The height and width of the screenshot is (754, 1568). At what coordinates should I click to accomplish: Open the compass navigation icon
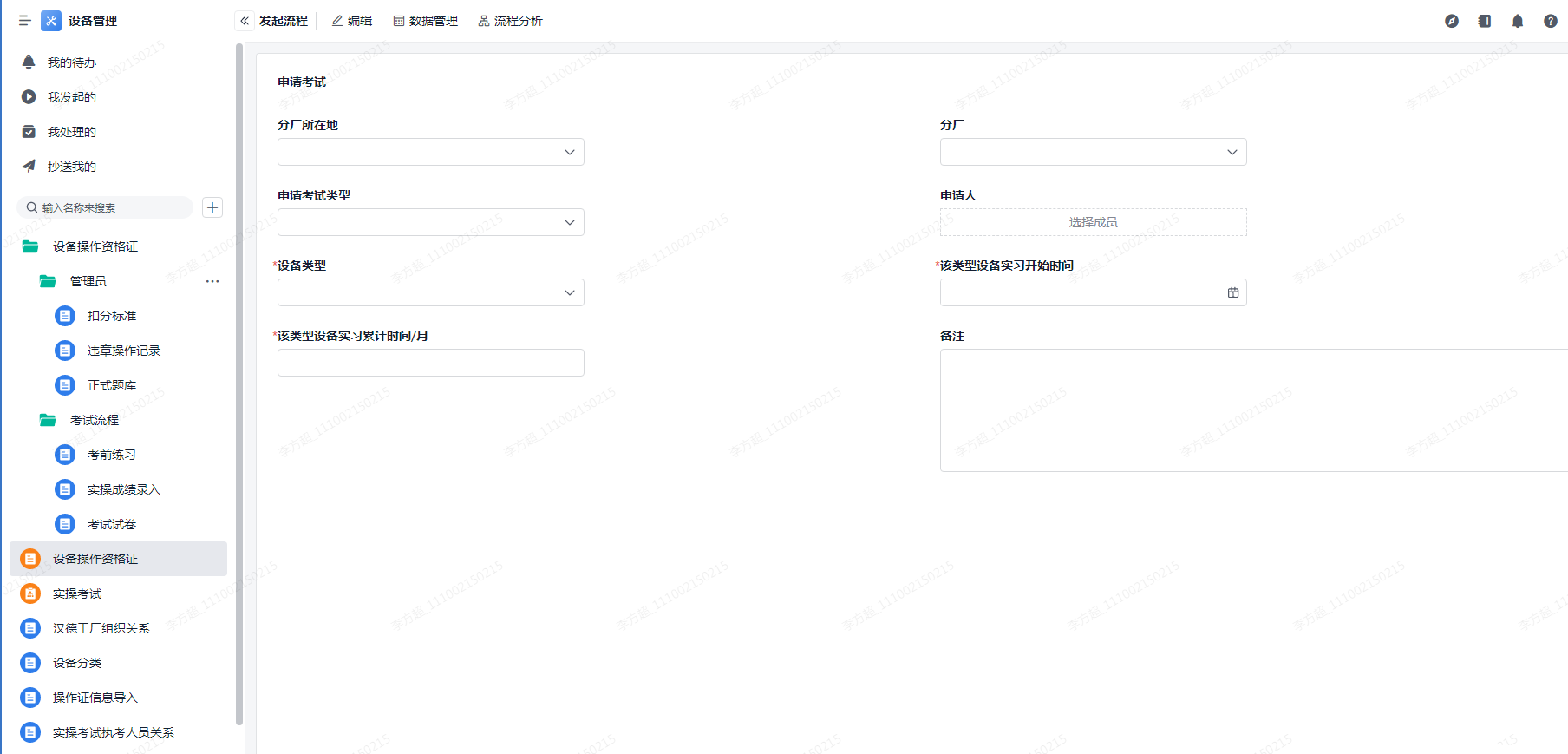1451,21
